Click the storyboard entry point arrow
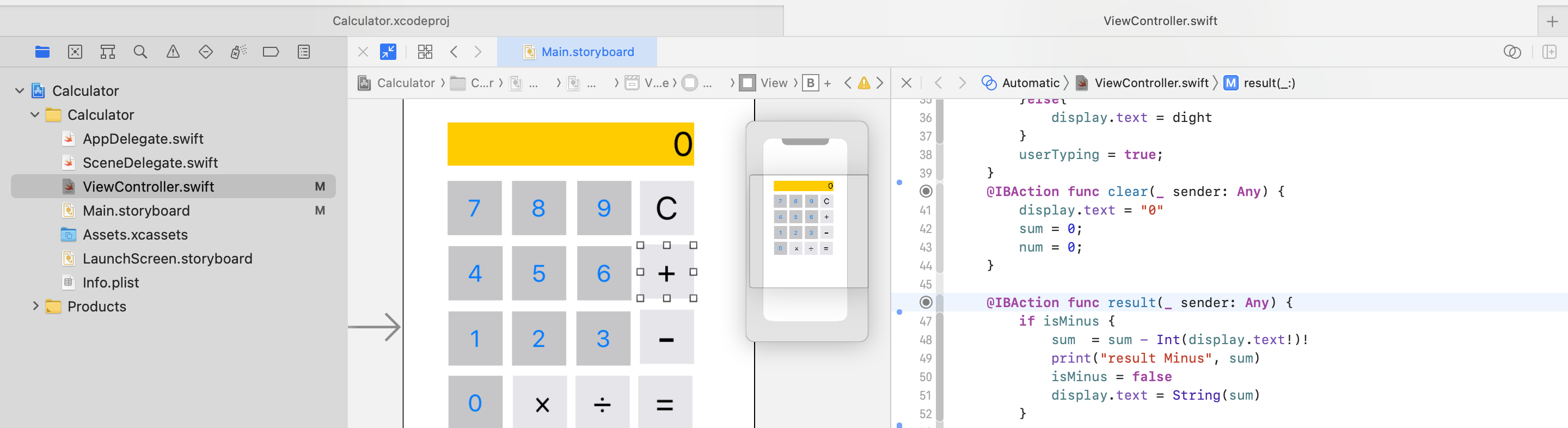Image resolution: width=1568 pixels, height=428 pixels. [x=375, y=328]
